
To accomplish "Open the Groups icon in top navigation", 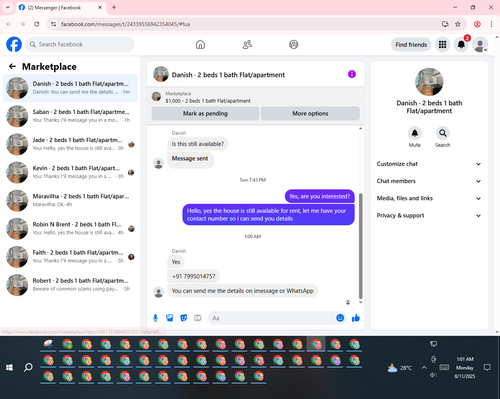I will point(294,44).
